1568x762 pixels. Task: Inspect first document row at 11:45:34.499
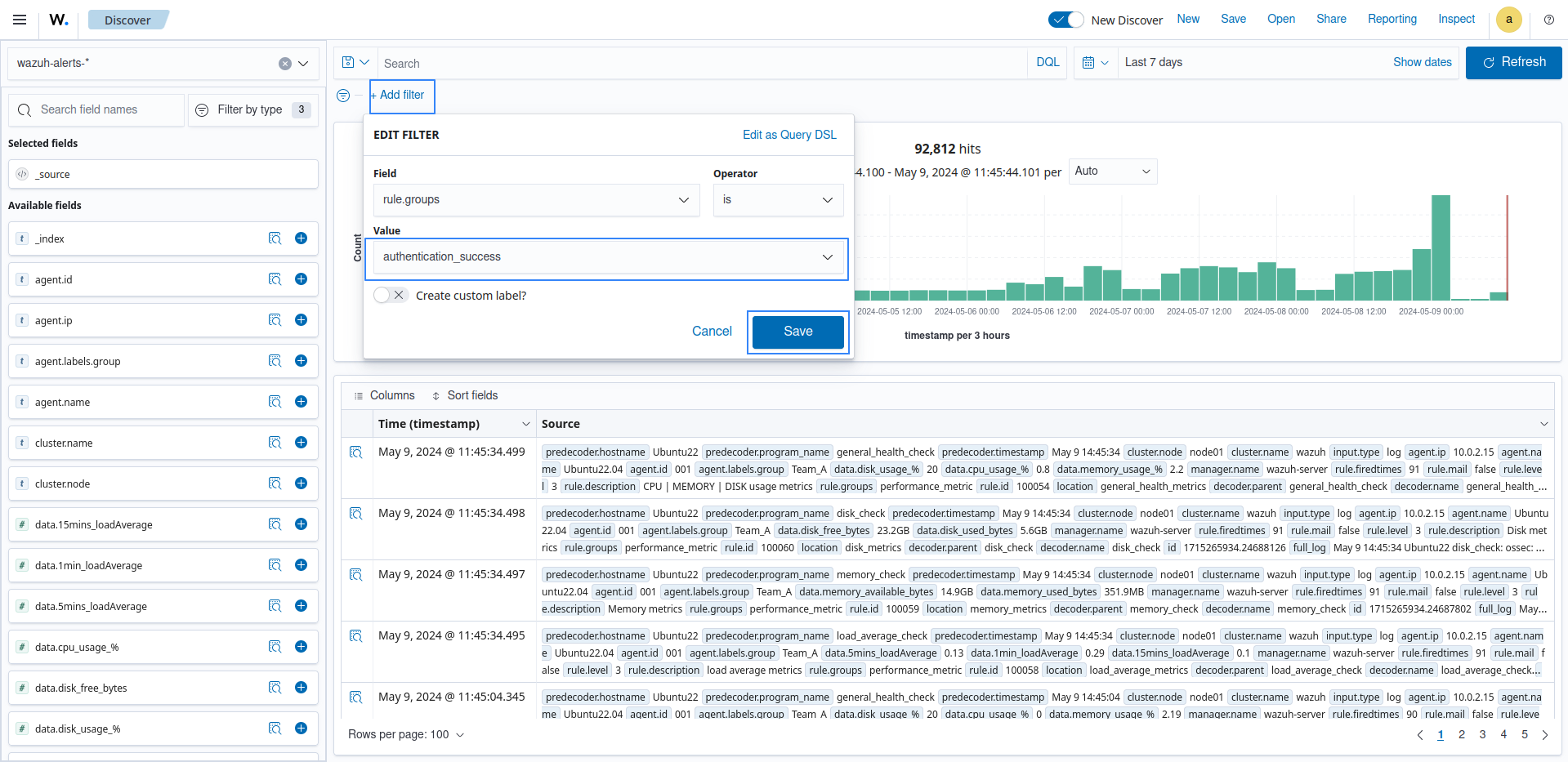coord(356,452)
